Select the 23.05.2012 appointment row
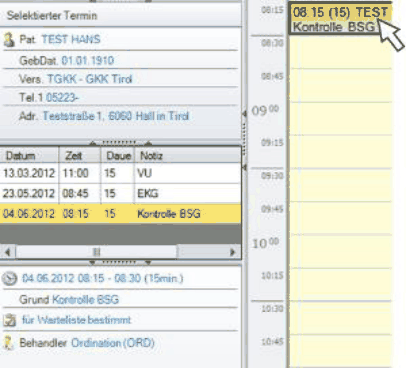The image size is (406, 368). (x=120, y=194)
